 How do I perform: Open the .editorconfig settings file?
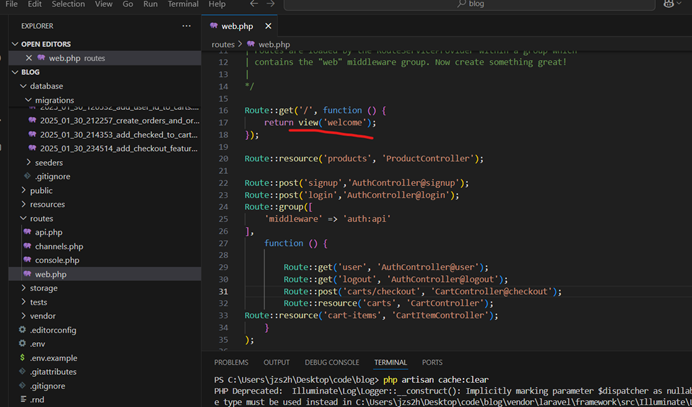tap(53, 330)
